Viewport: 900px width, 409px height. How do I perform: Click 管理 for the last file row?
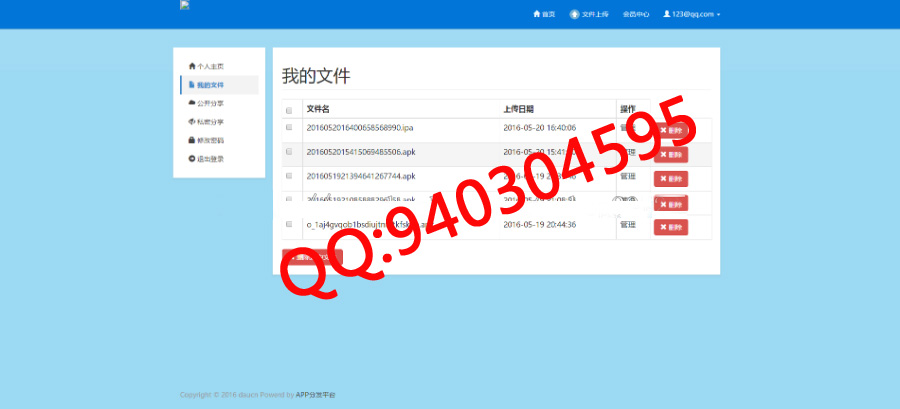tap(628, 225)
